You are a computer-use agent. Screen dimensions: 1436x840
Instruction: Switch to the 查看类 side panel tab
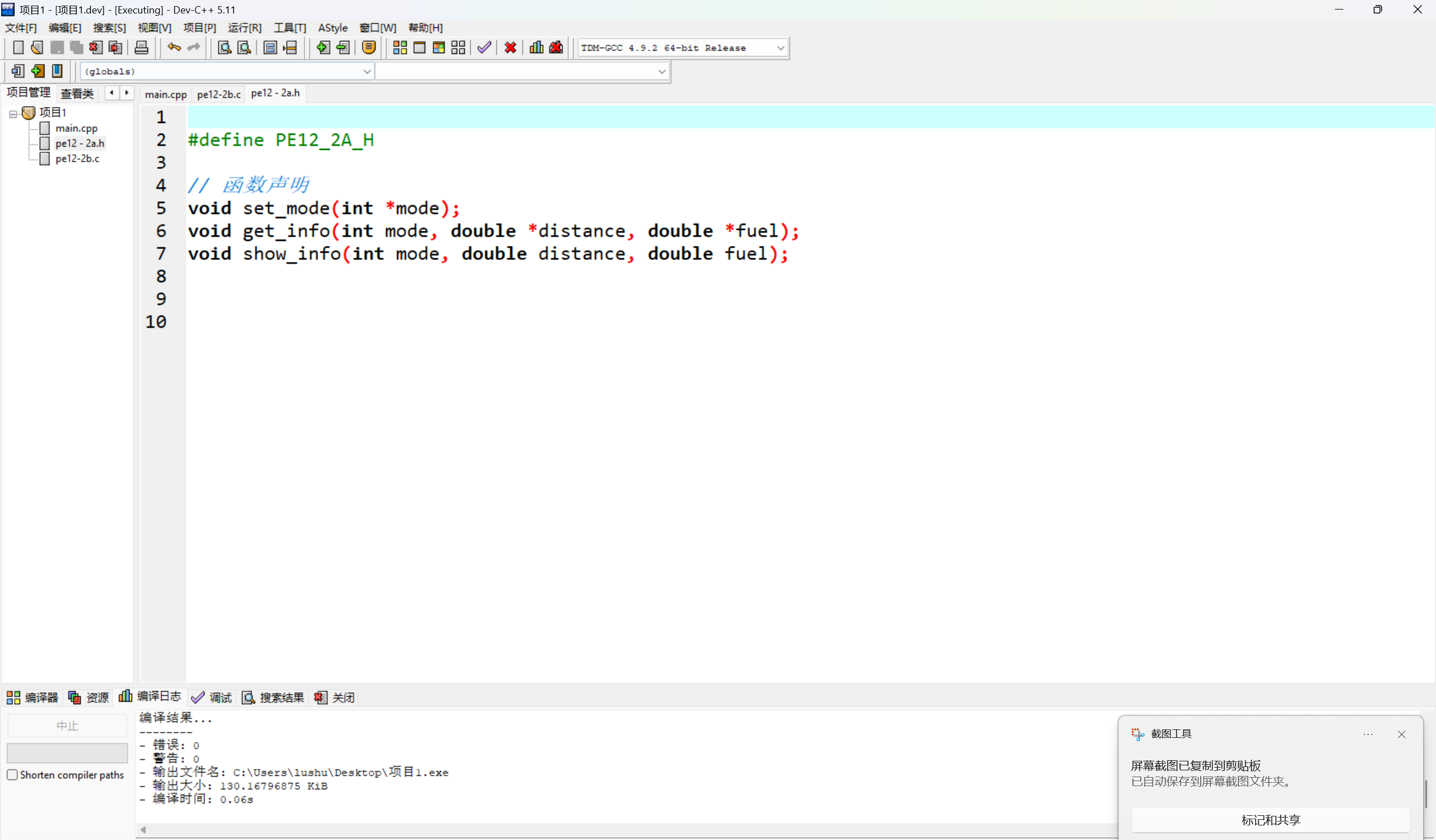click(x=77, y=93)
